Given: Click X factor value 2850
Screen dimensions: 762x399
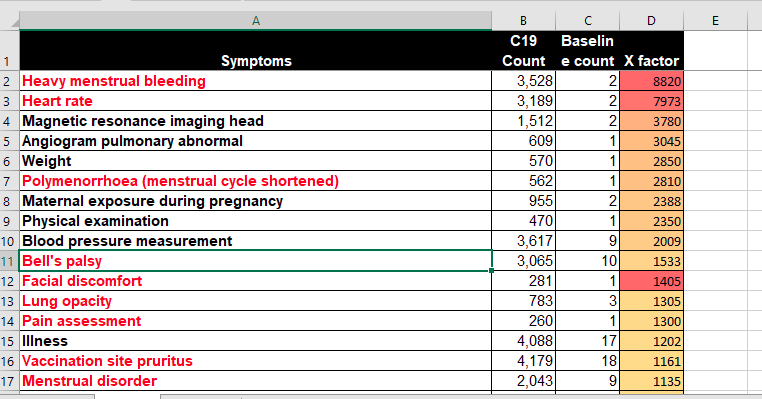Looking at the screenshot, I should (x=651, y=161).
